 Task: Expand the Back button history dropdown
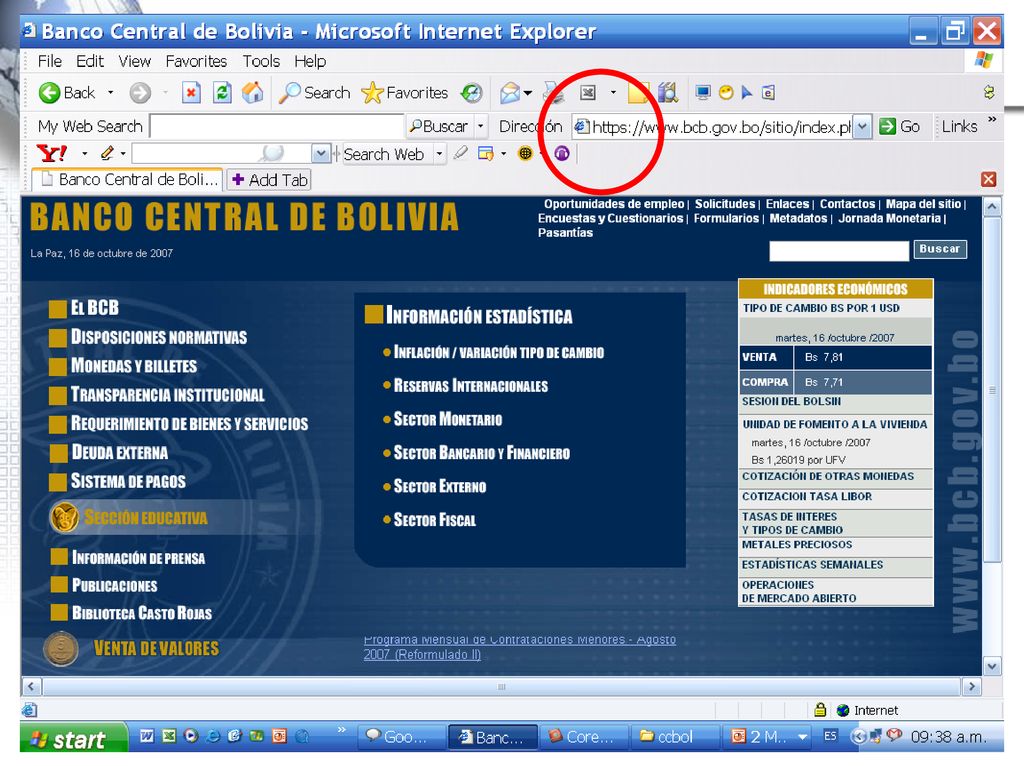(x=110, y=93)
